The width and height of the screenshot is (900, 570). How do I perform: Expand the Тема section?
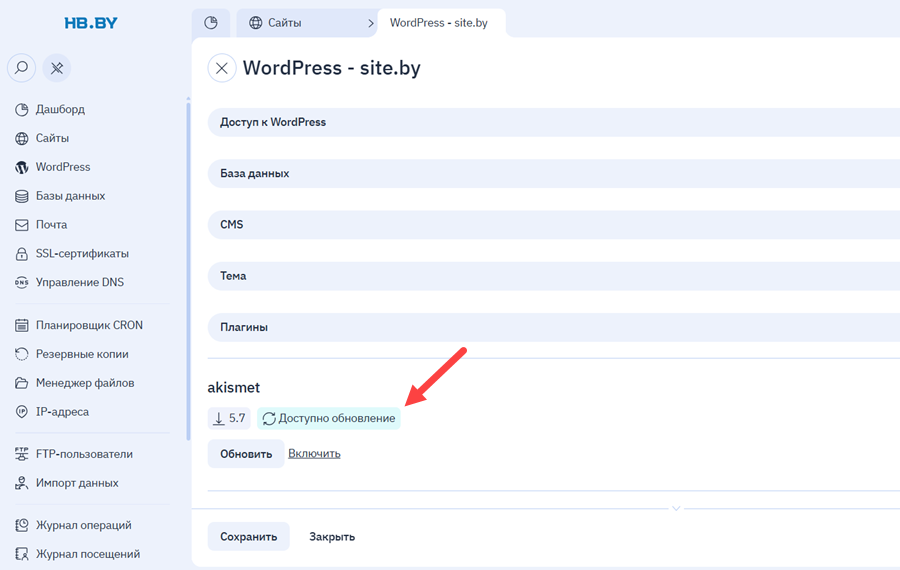554,276
